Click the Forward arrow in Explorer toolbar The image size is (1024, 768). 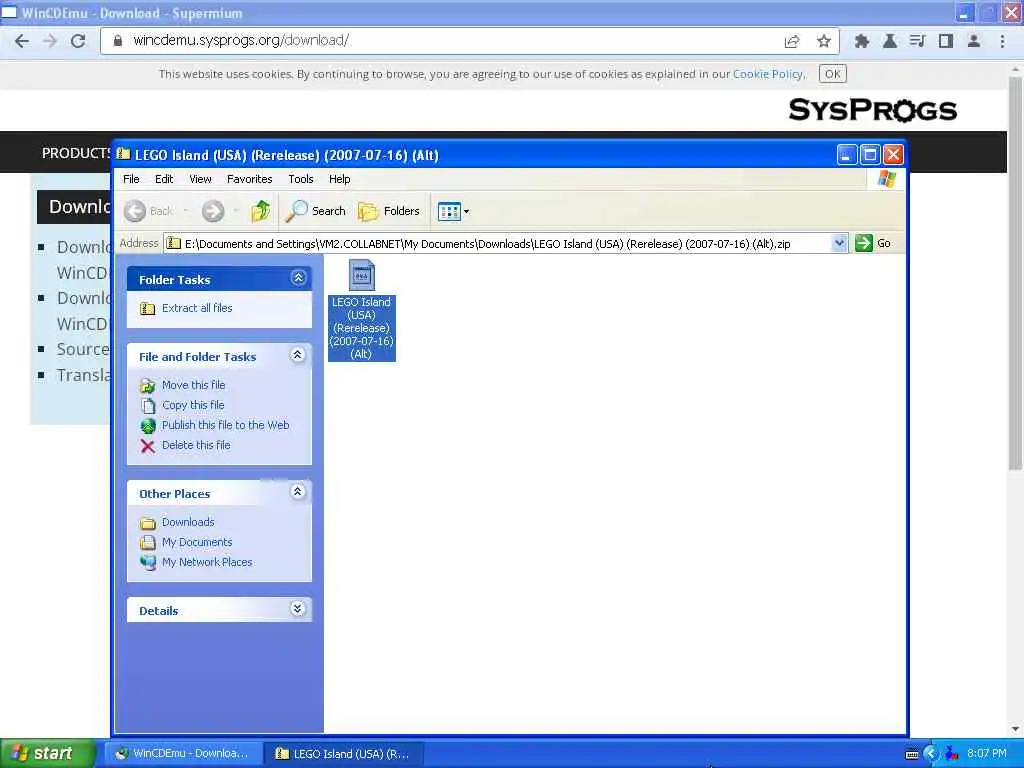point(213,211)
